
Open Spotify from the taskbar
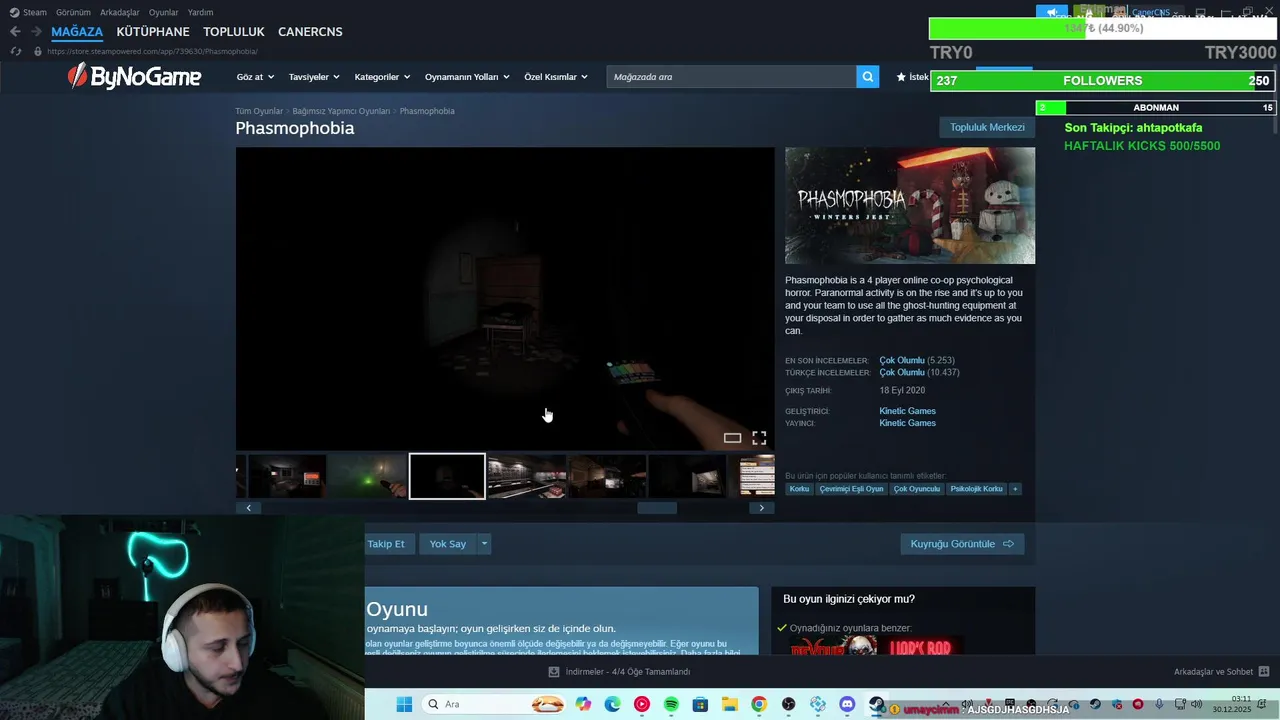(x=671, y=704)
